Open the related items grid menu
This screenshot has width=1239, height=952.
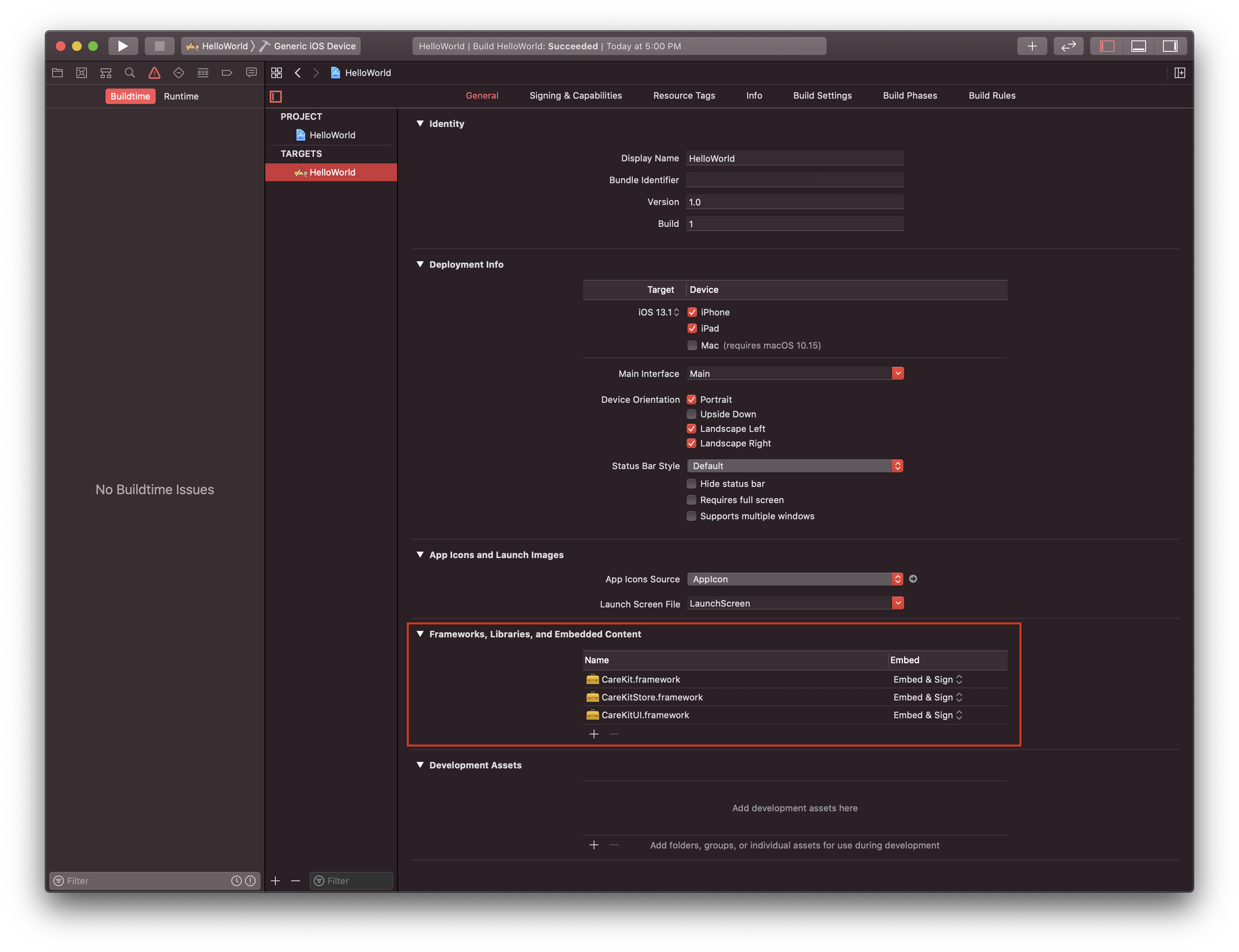(277, 72)
